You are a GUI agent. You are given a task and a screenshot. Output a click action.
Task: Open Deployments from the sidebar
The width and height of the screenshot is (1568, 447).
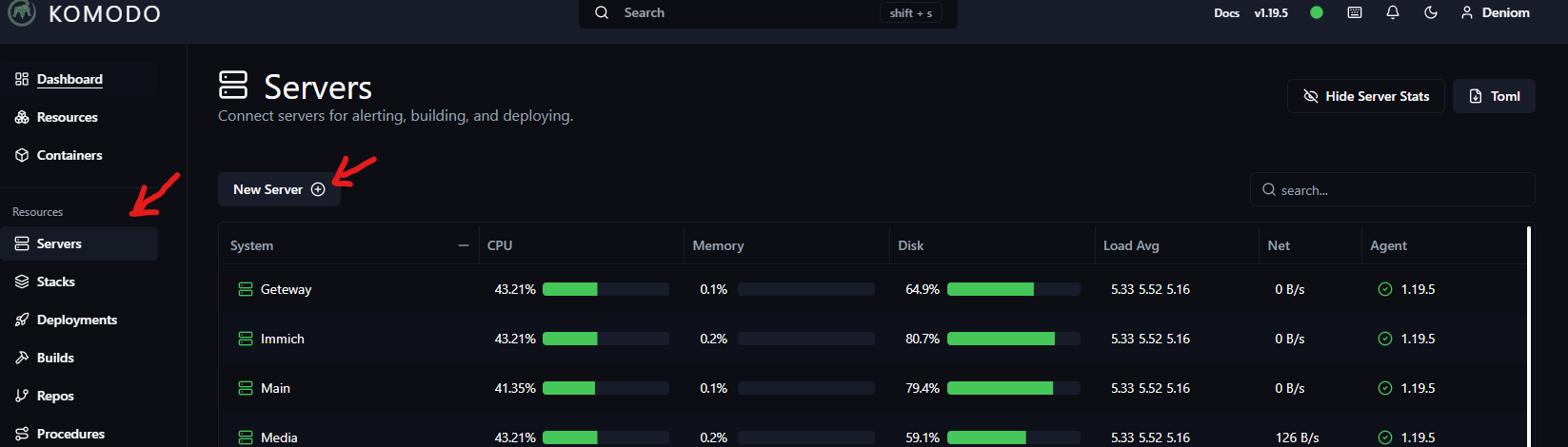(x=76, y=320)
